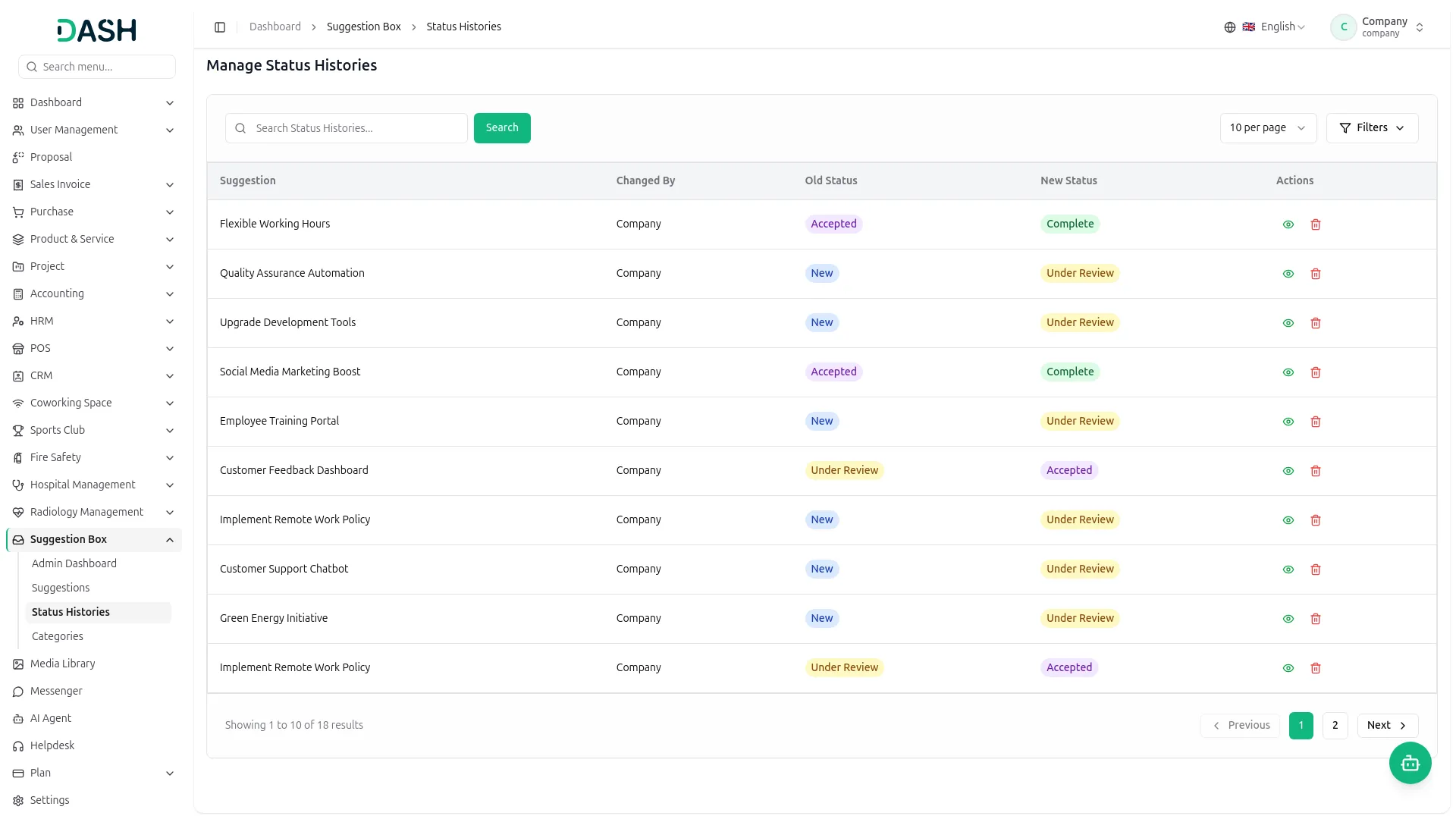Delete the Green Energy Initiative row
Screen dimensions: 1456x819
1316,619
